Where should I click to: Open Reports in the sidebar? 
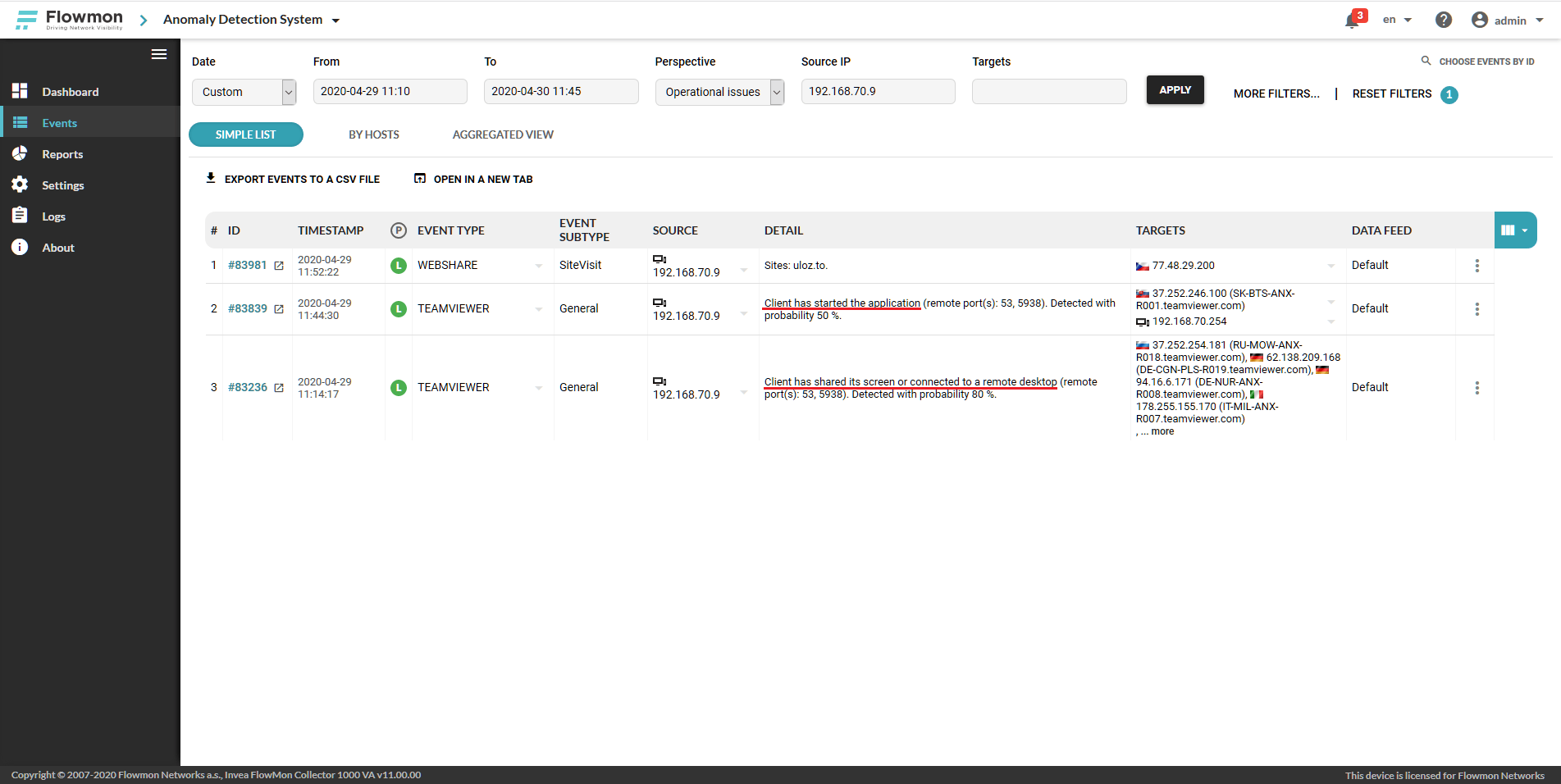click(62, 154)
